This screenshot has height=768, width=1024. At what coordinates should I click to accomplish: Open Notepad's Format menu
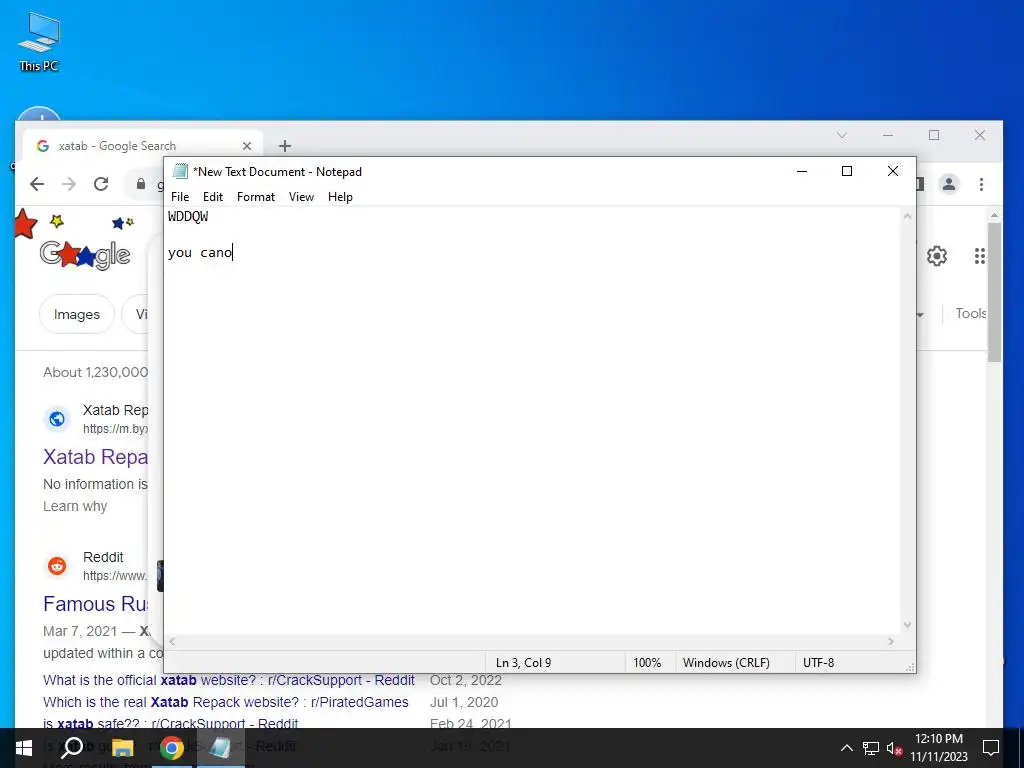255,197
